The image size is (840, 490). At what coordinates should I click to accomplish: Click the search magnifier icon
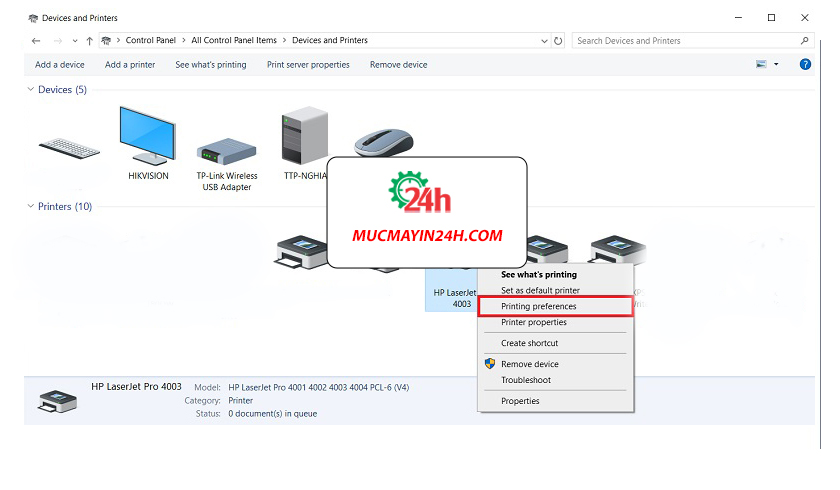click(x=804, y=41)
